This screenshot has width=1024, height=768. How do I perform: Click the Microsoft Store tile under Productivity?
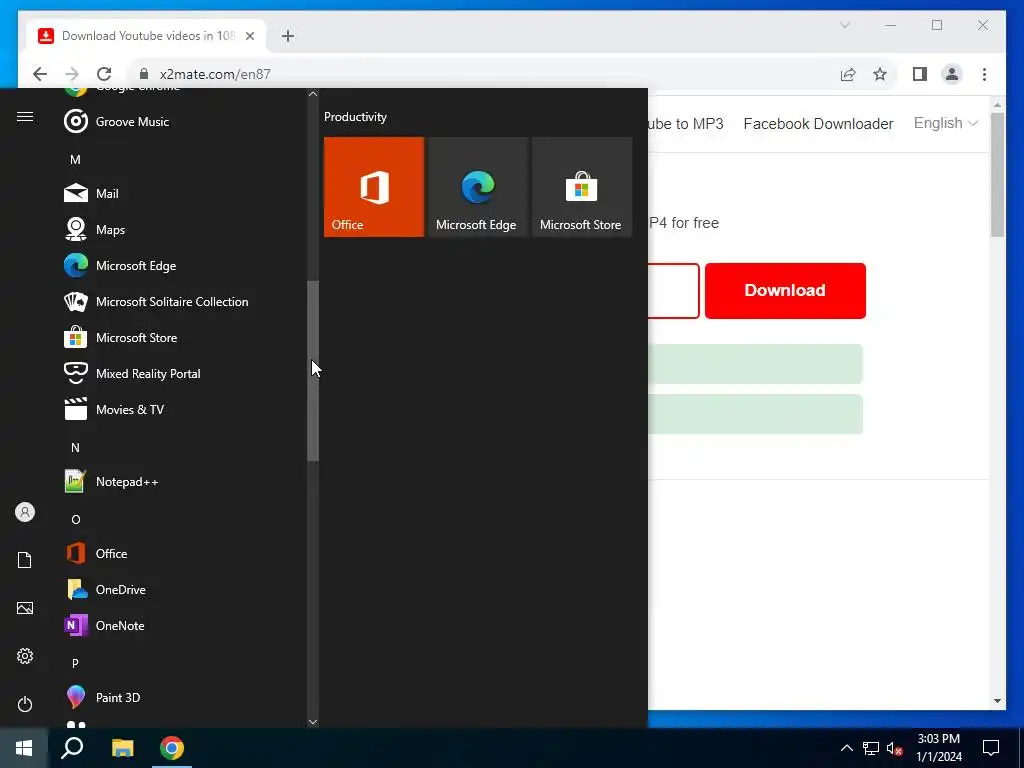[582, 187]
